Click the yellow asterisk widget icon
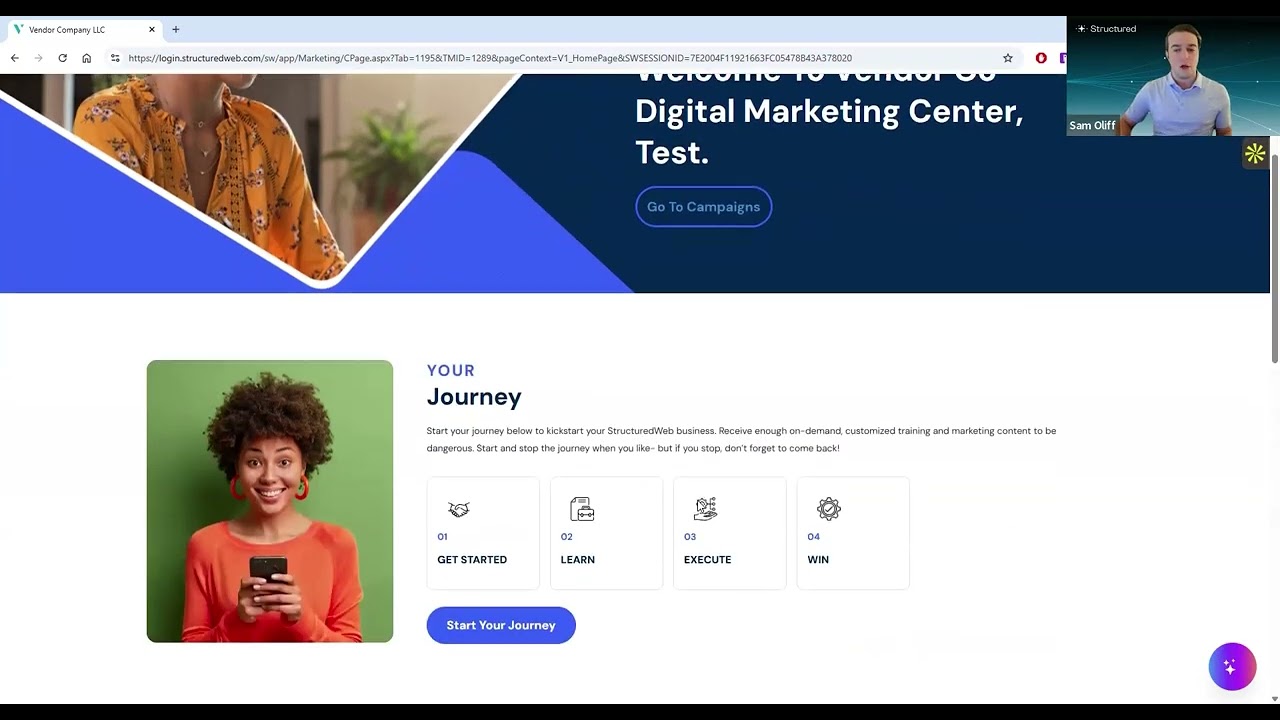Image resolution: width=1280 pixels, height=720 pixels. point(1255,154)
